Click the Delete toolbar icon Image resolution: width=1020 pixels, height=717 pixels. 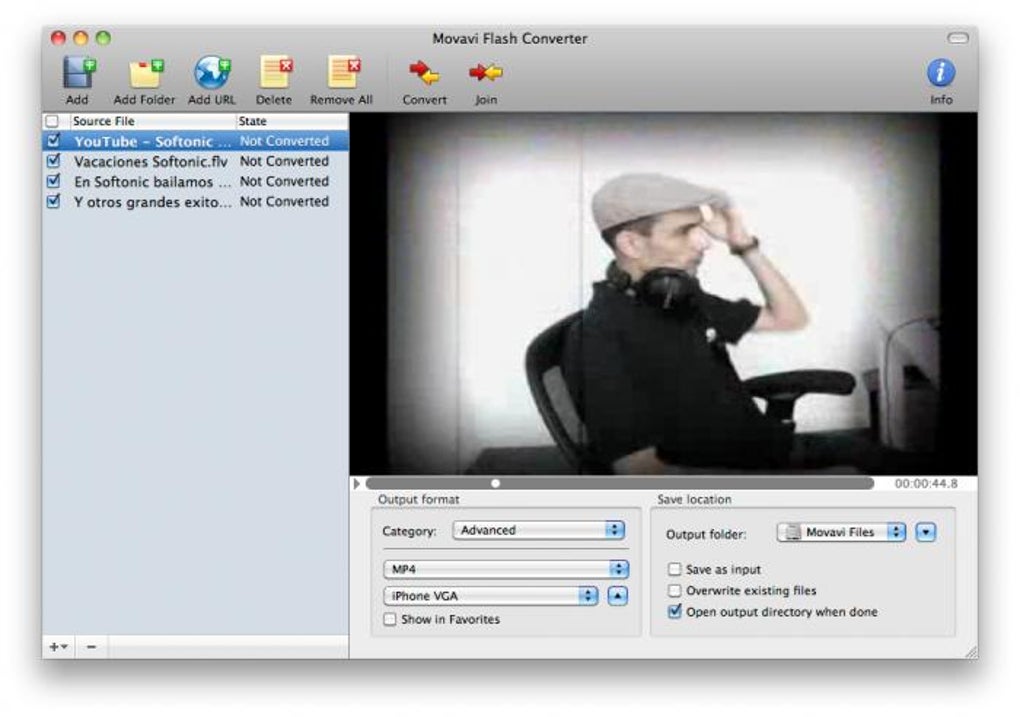[276, 73]
